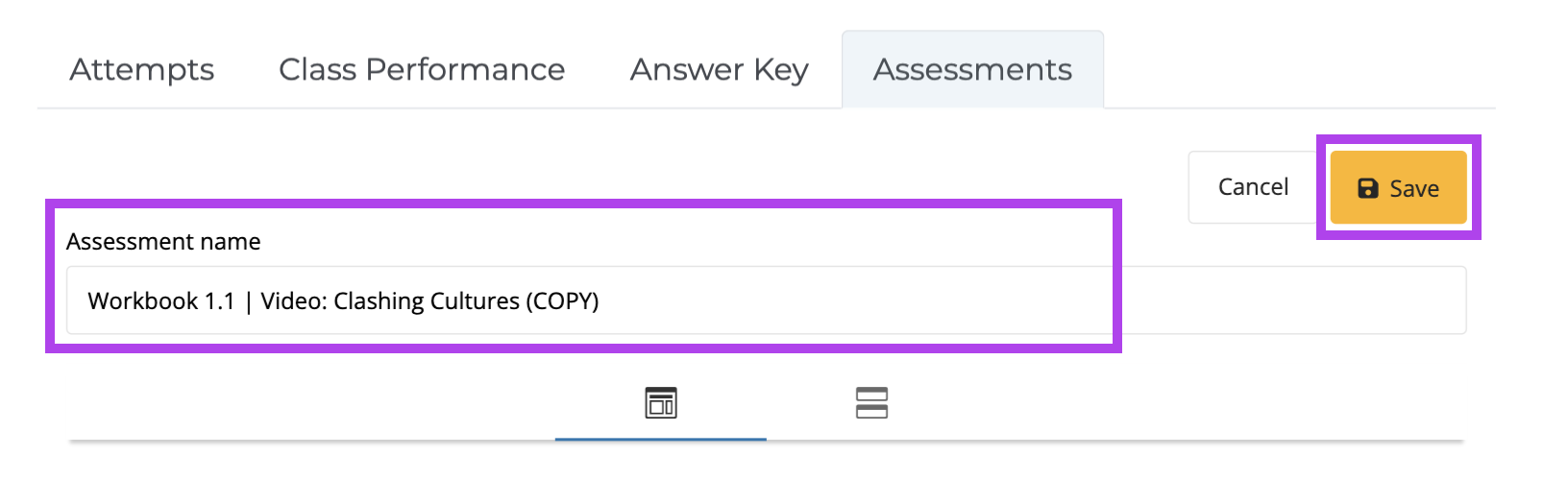Click the Cancel button
Screen dimensions: 1568x480
tap(1253, 187)
